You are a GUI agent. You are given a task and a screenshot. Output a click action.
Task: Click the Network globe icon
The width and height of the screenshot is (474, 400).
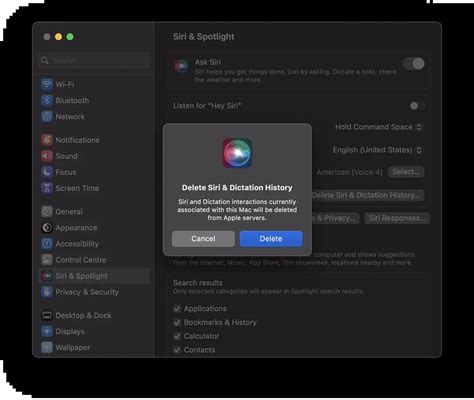click(47, 116)
